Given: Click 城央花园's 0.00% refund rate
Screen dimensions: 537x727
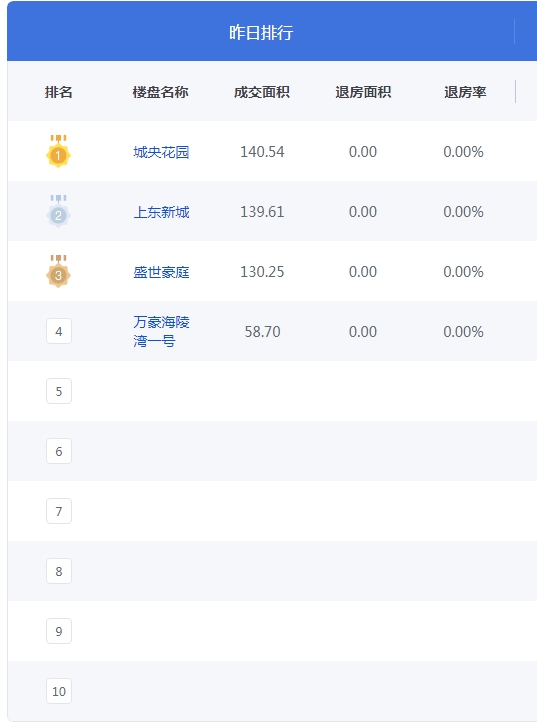Looking at the screenshot, I should pos(463,152).
